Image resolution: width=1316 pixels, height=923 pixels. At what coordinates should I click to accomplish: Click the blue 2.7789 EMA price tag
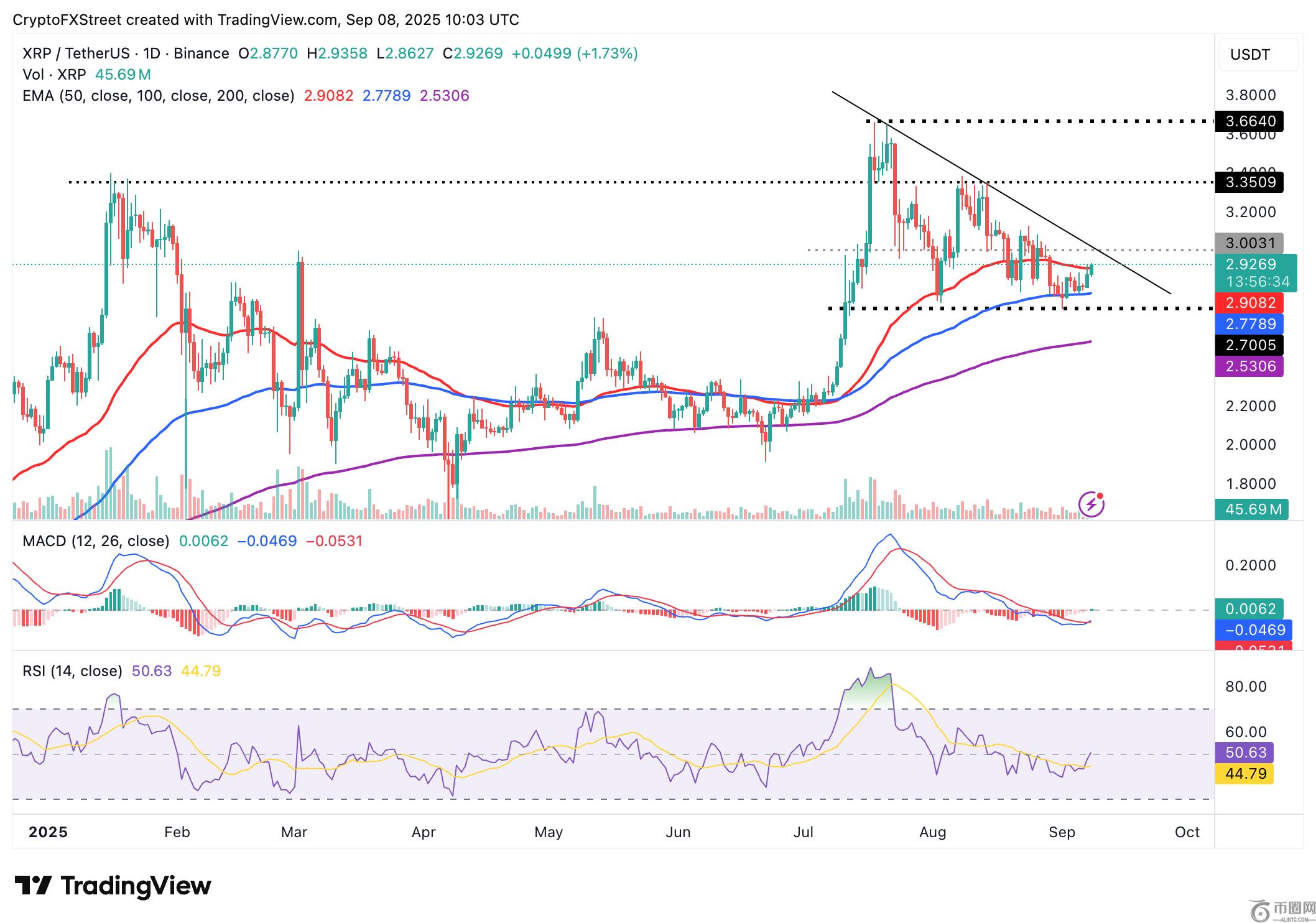[x=1249, y=324]
